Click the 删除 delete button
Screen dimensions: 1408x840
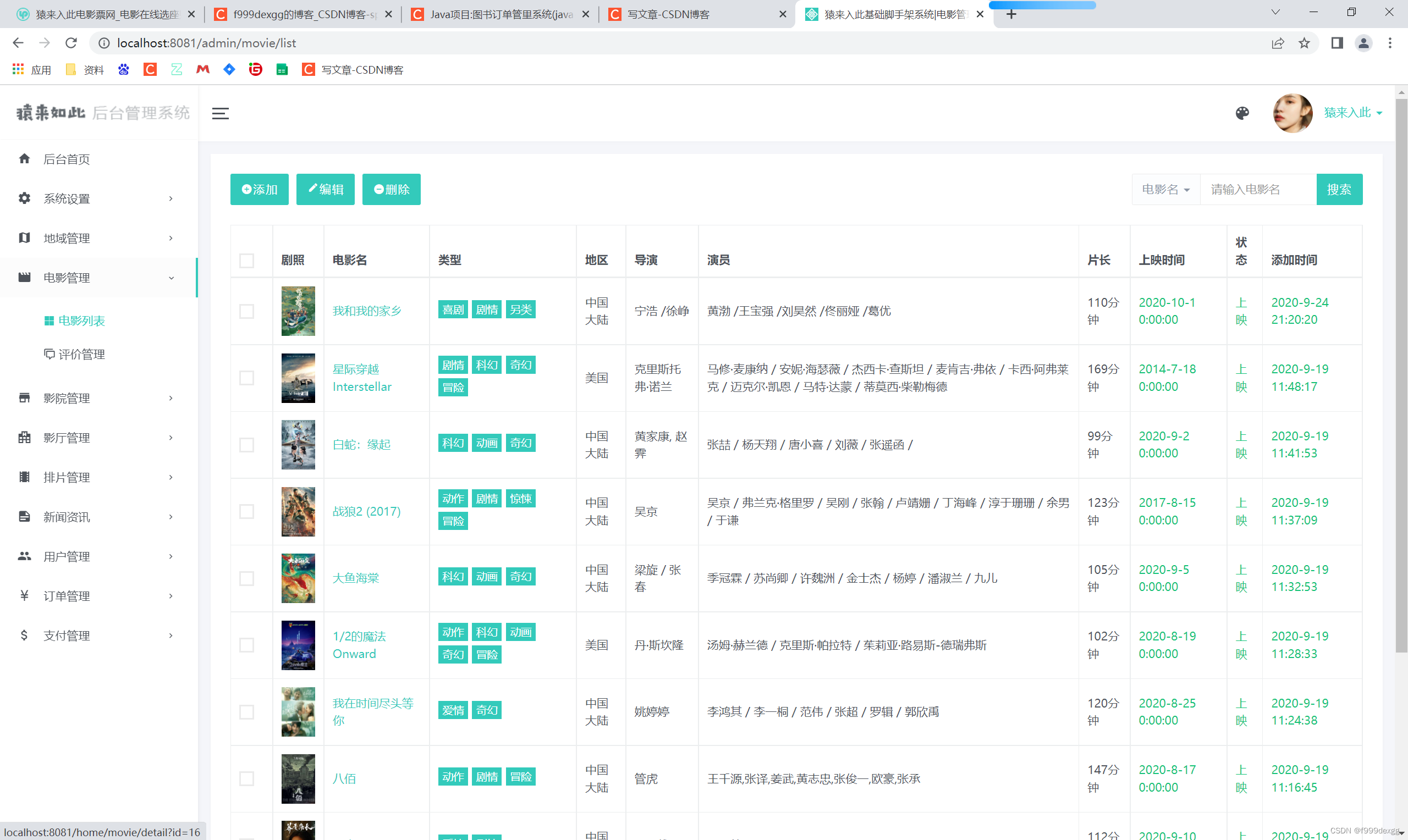point(391,189)
